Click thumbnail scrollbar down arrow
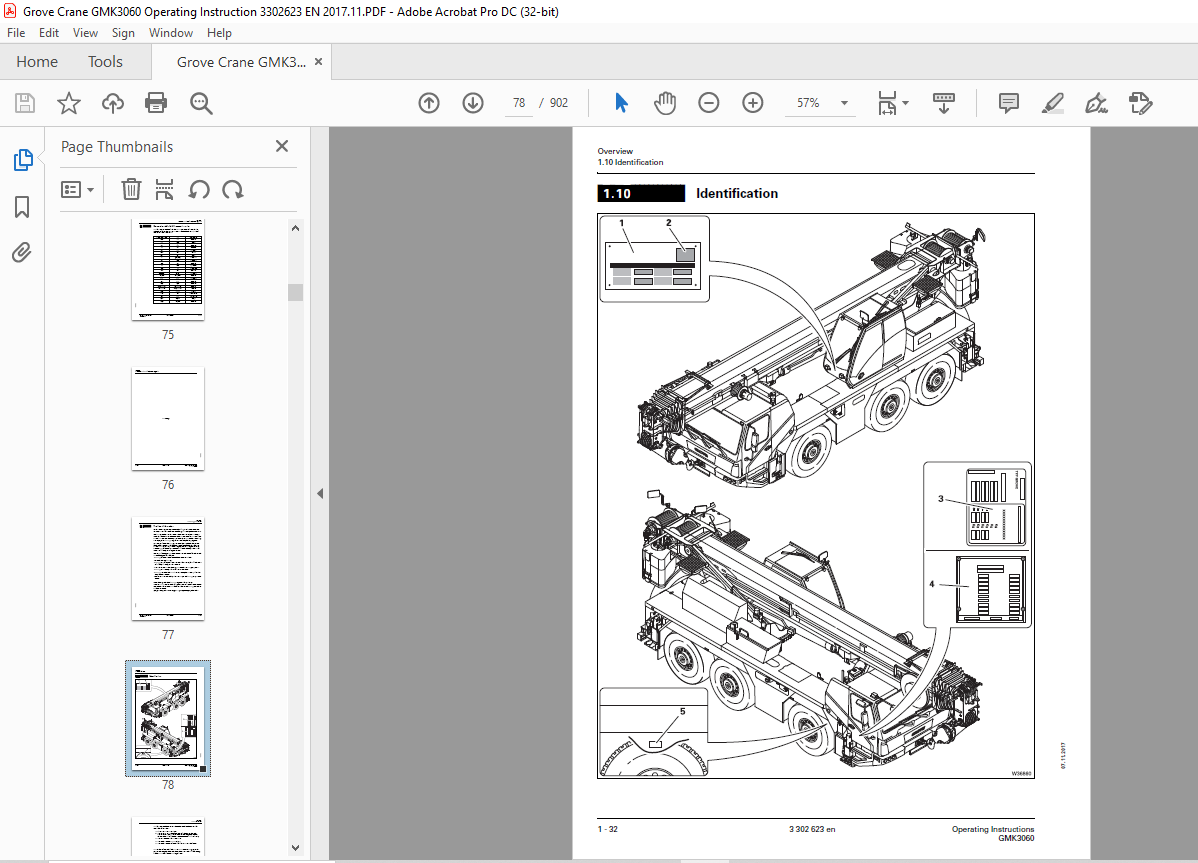Image resolution: width=1198 pixels, height=863 pixels. (296, 847)
